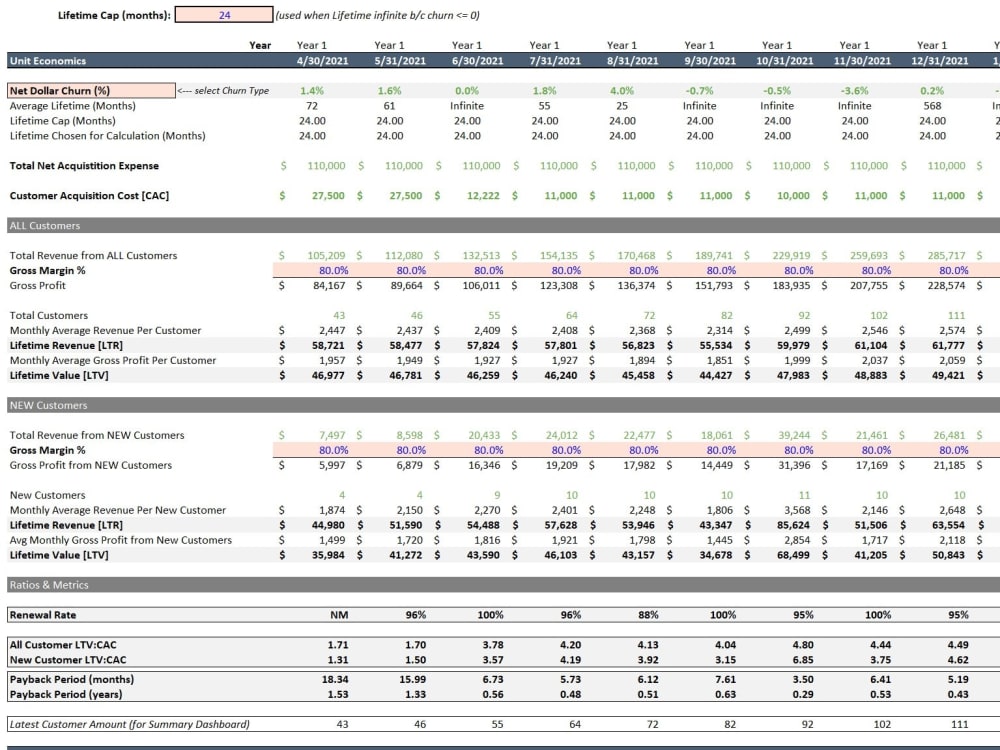The image size is (1000, 750).
Task: Click the Lifetime Cap (months) input showing 24
Action: tap(224, 14)
